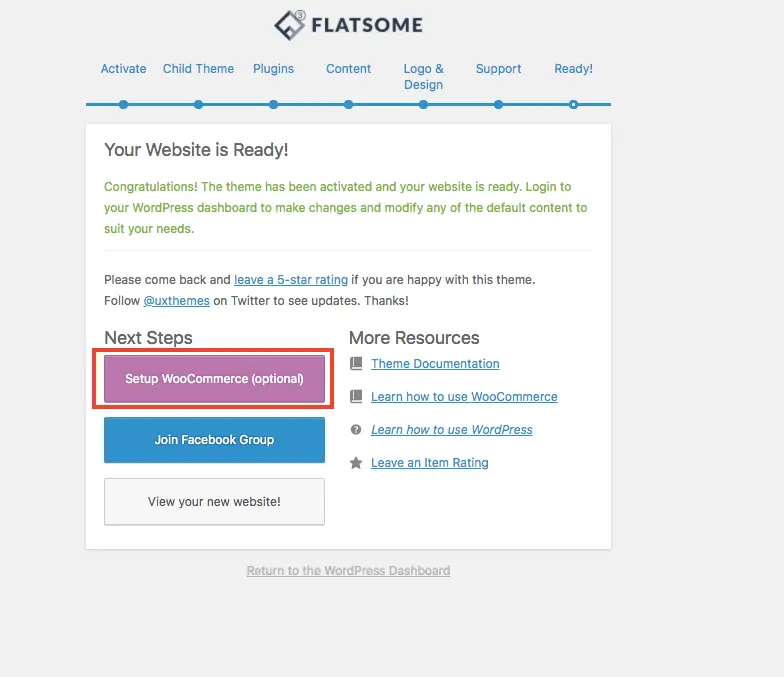
Task: Open the Content step
Action: coord(348,68)
